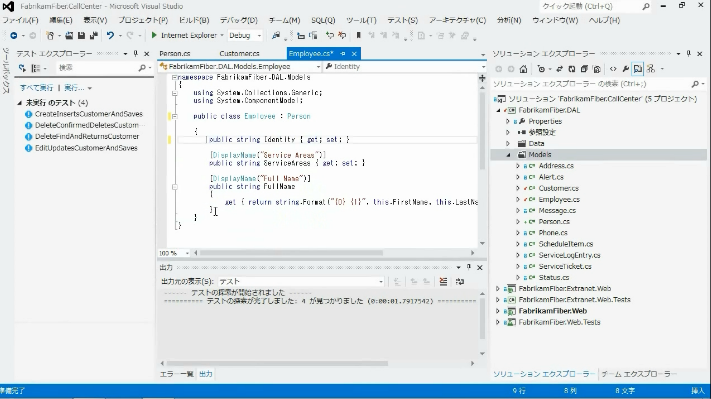
Task: Click the Quick Launch magnifier icon
Action: click(646, 6)
